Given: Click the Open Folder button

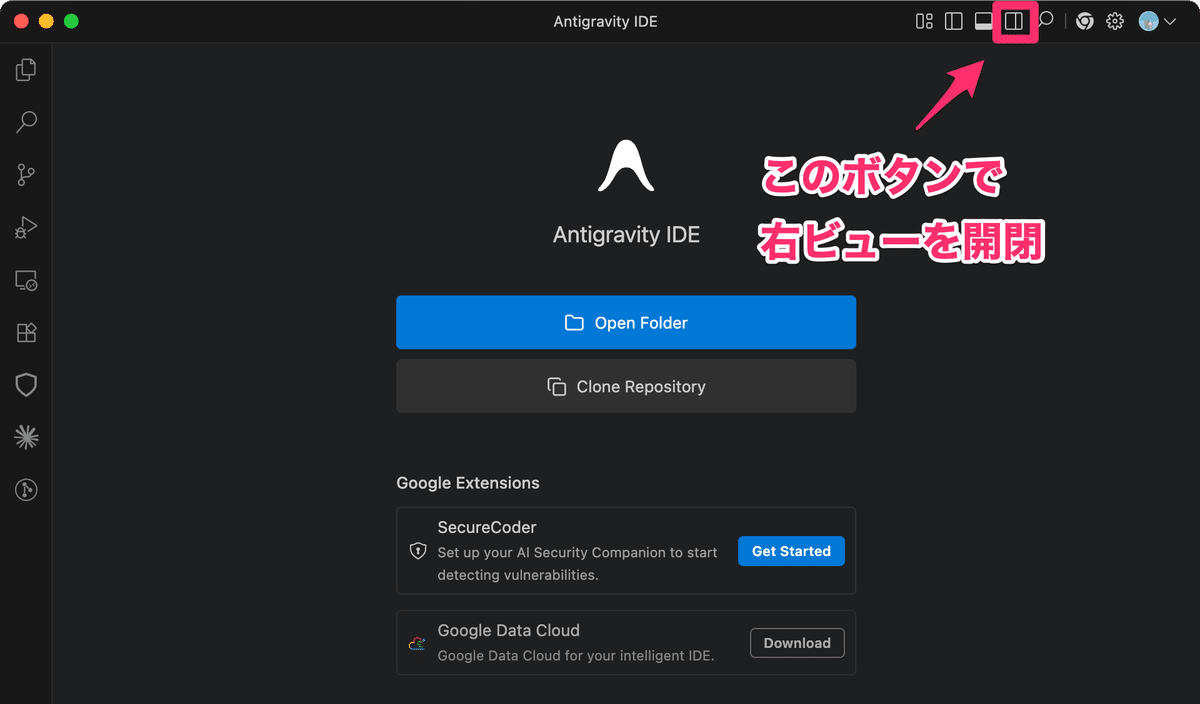Looking at the screenshot, I should pyautogui.click(x=626, y=323).
